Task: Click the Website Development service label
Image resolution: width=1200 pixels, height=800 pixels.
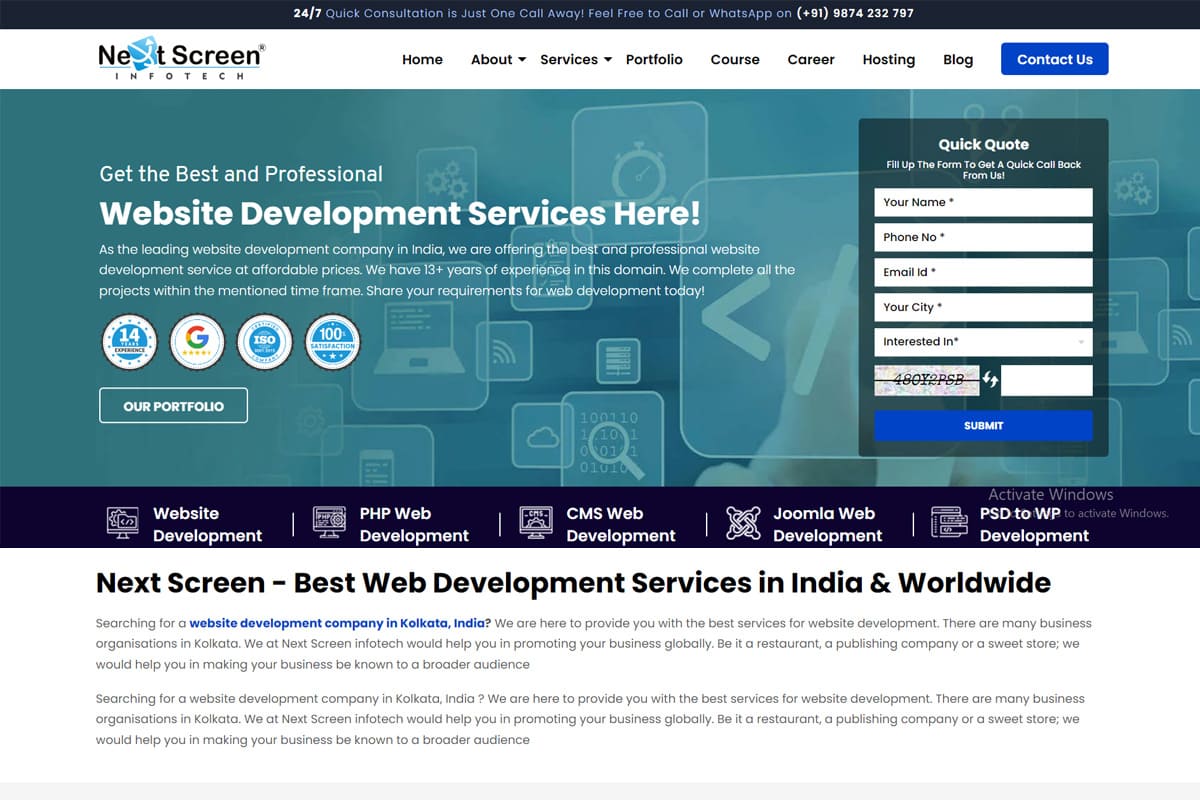Action: click(x=207, y=524)
